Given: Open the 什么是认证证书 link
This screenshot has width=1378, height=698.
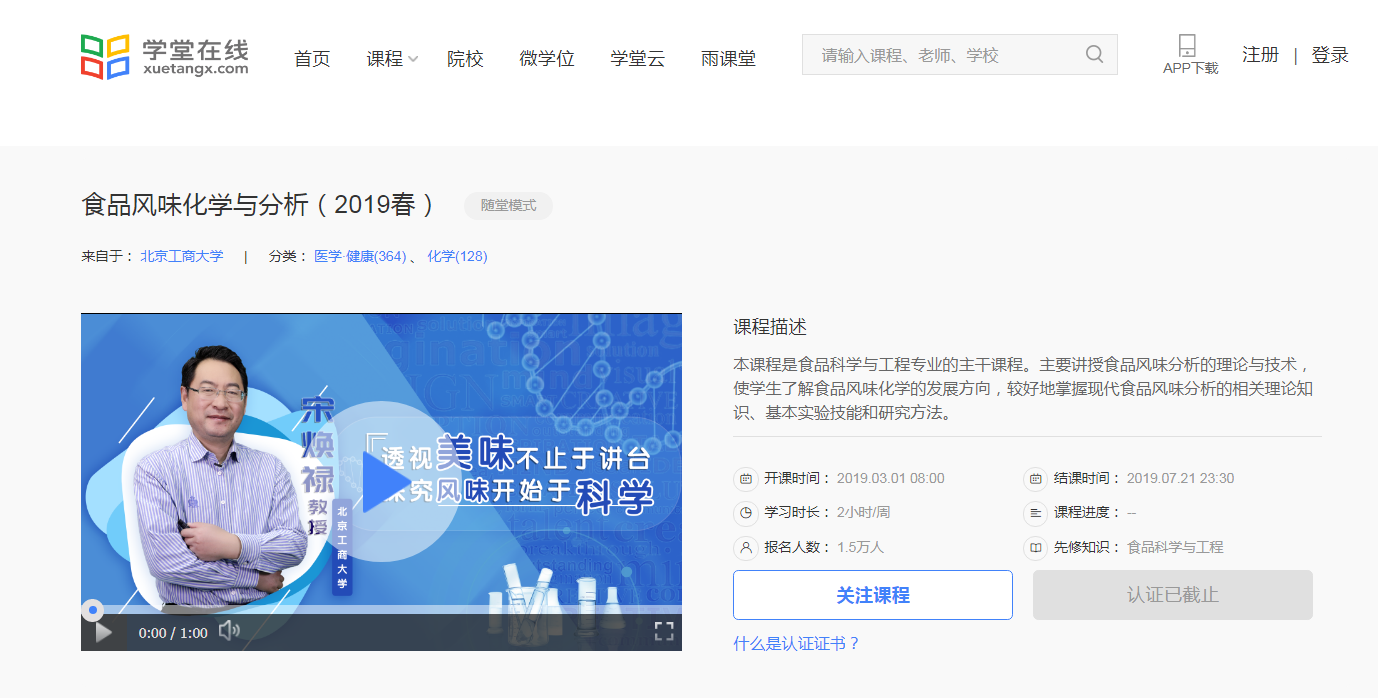Looking at the screenshot, I should 796,644.
